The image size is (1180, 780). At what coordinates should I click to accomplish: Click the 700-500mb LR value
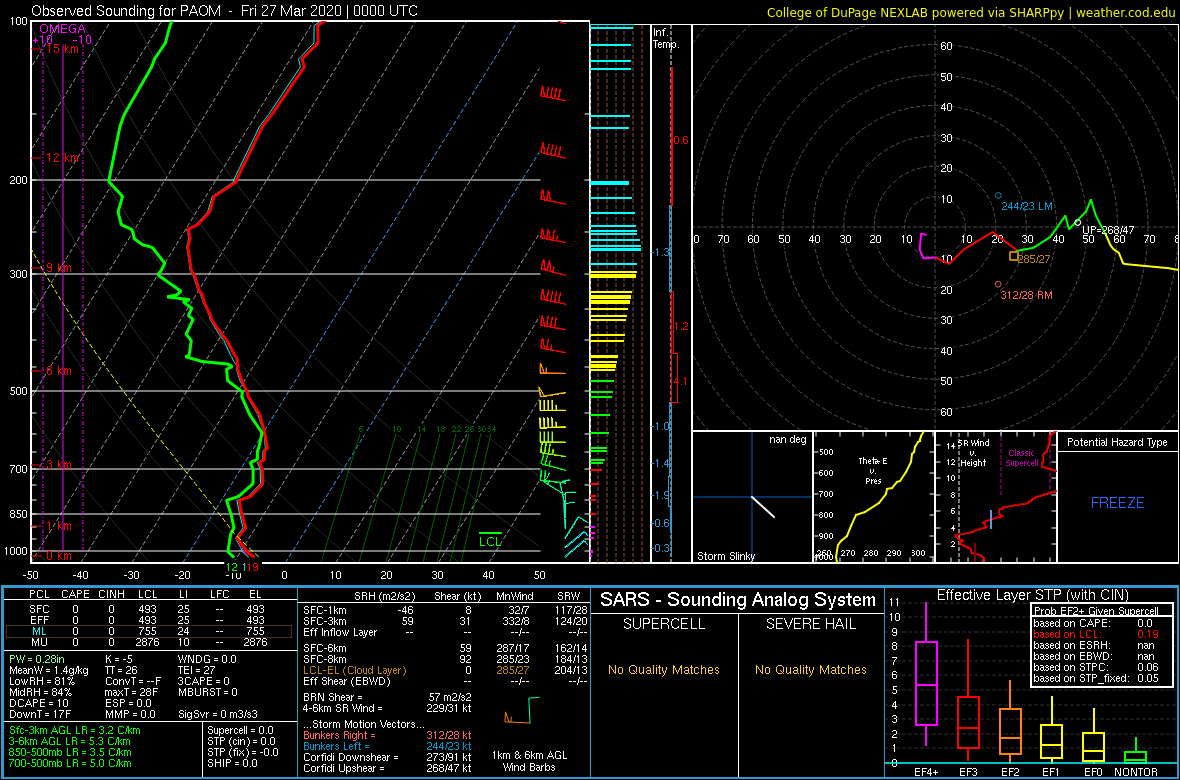[x=71, y=763]
